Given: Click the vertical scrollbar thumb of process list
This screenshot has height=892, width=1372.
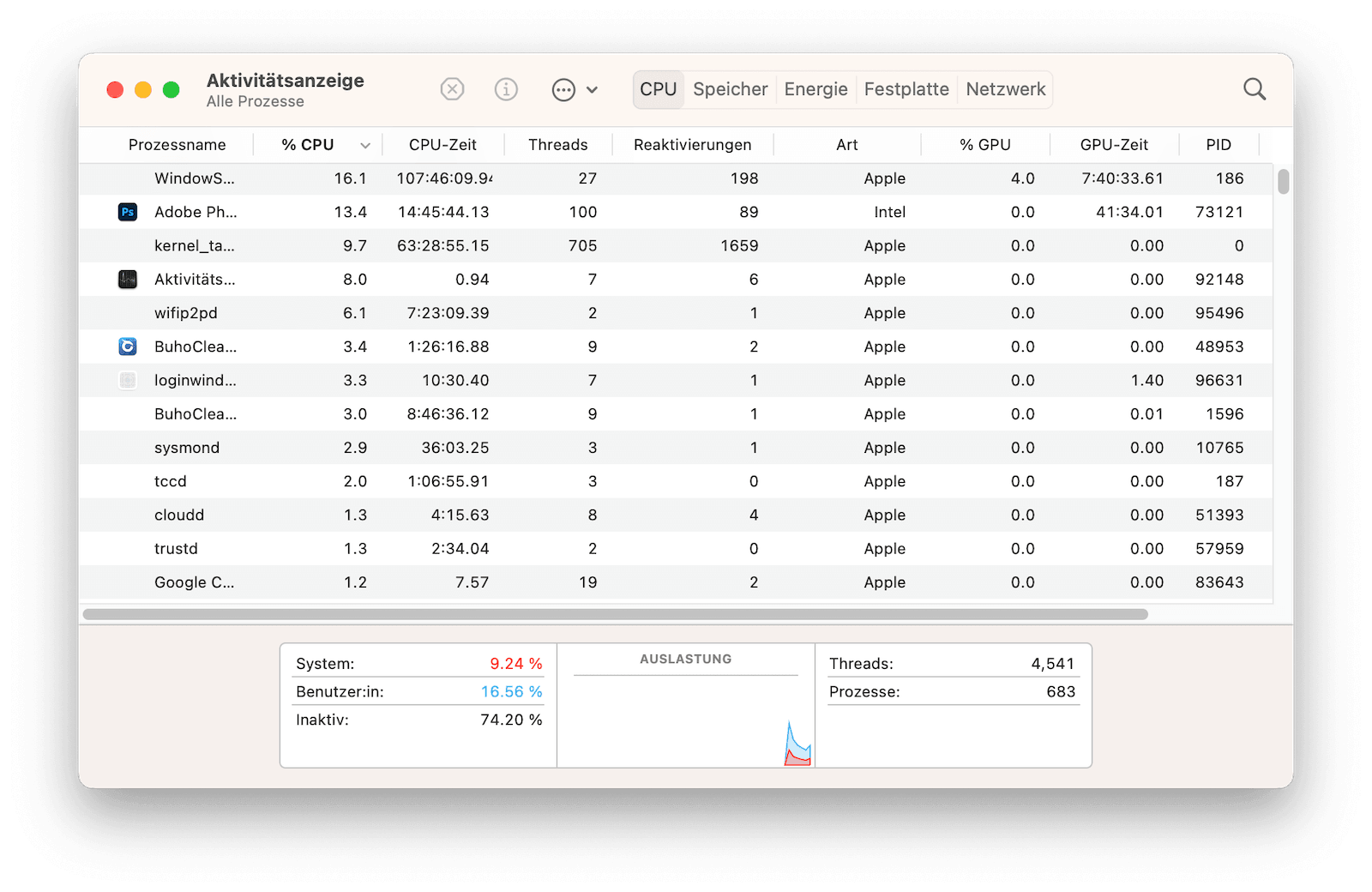Looking at the screenshot, I should click(x=1284, y=182).
